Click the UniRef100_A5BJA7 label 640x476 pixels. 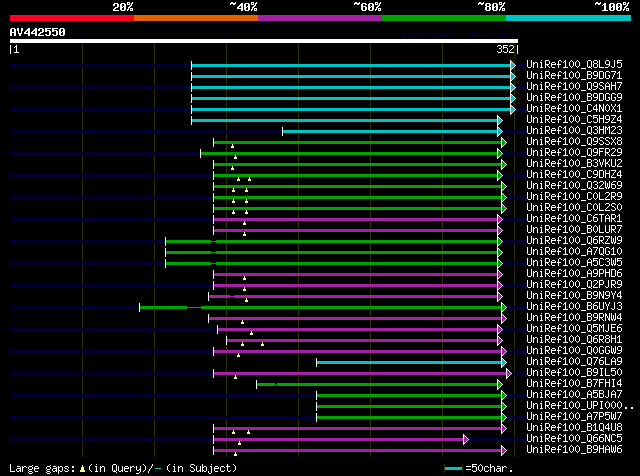pos(574,395)
